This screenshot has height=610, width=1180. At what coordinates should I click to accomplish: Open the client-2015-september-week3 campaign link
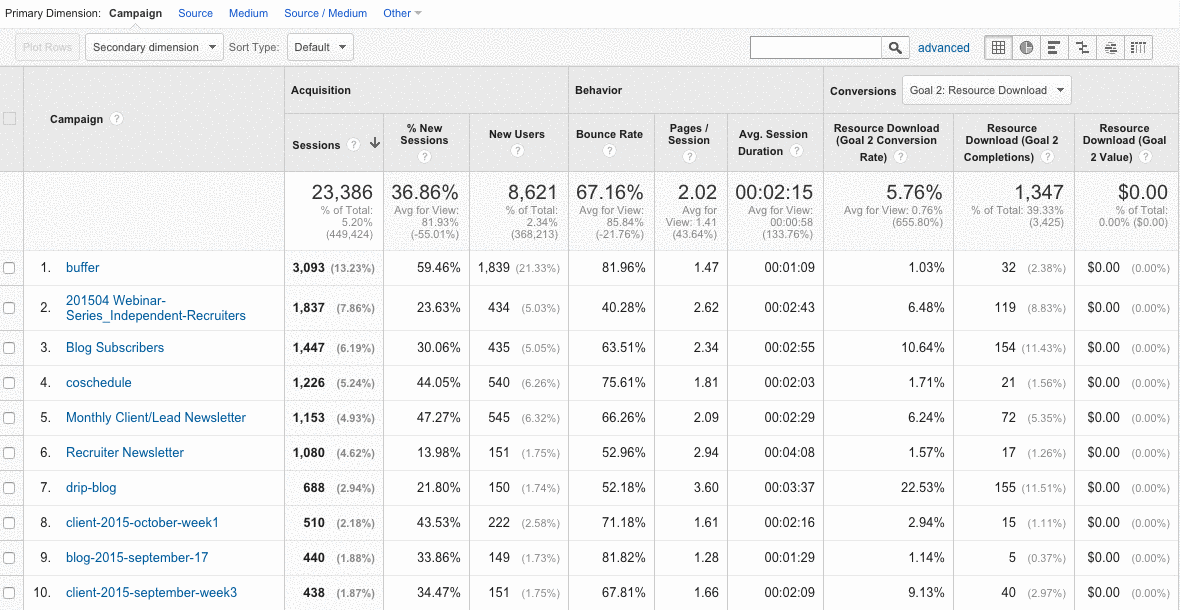(x=152, y=593)
